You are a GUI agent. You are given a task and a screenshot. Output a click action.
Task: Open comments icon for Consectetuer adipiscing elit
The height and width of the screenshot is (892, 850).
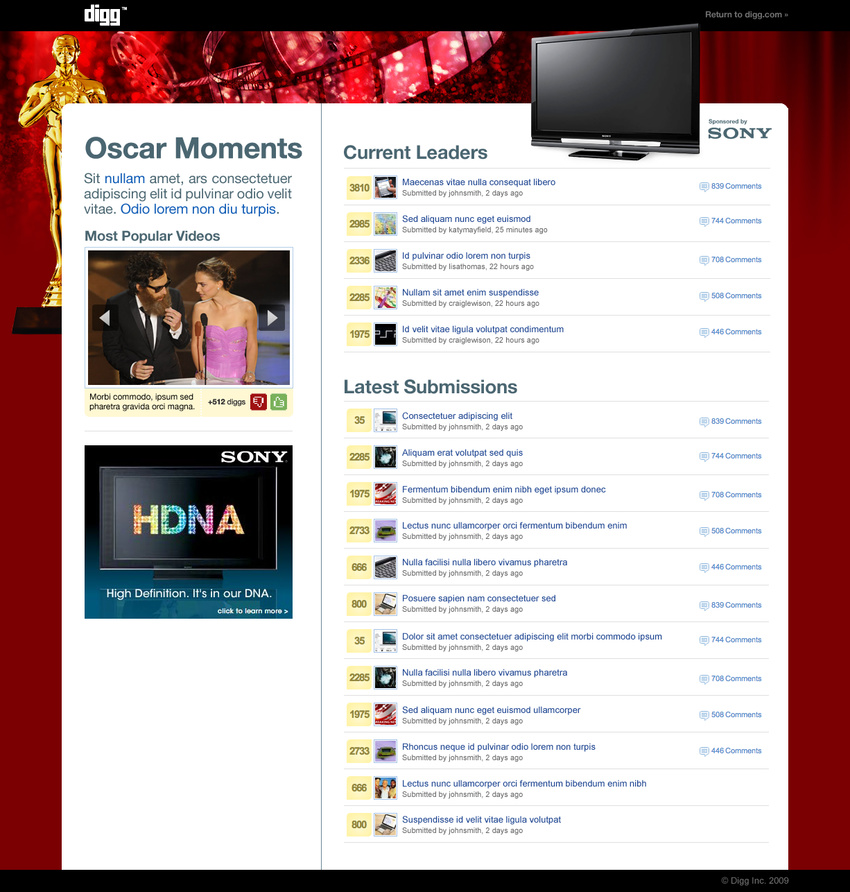pyautogui.click(x=704, y=422)
